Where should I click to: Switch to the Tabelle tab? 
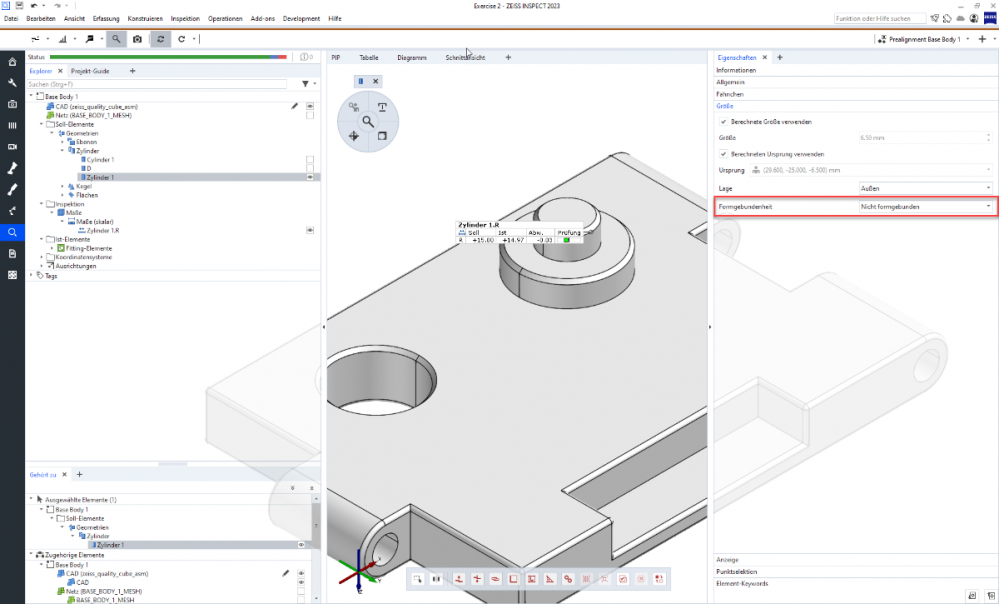[369, 58]
